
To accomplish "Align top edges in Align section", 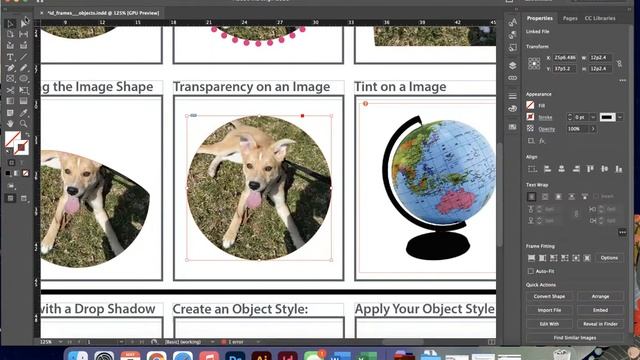I will click(x=590, y=169).
